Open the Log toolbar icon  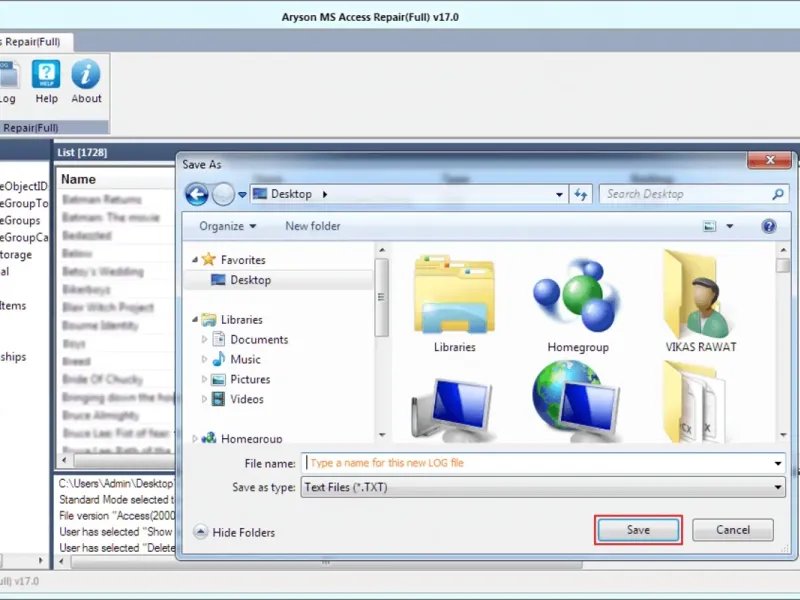click(9, 82)
